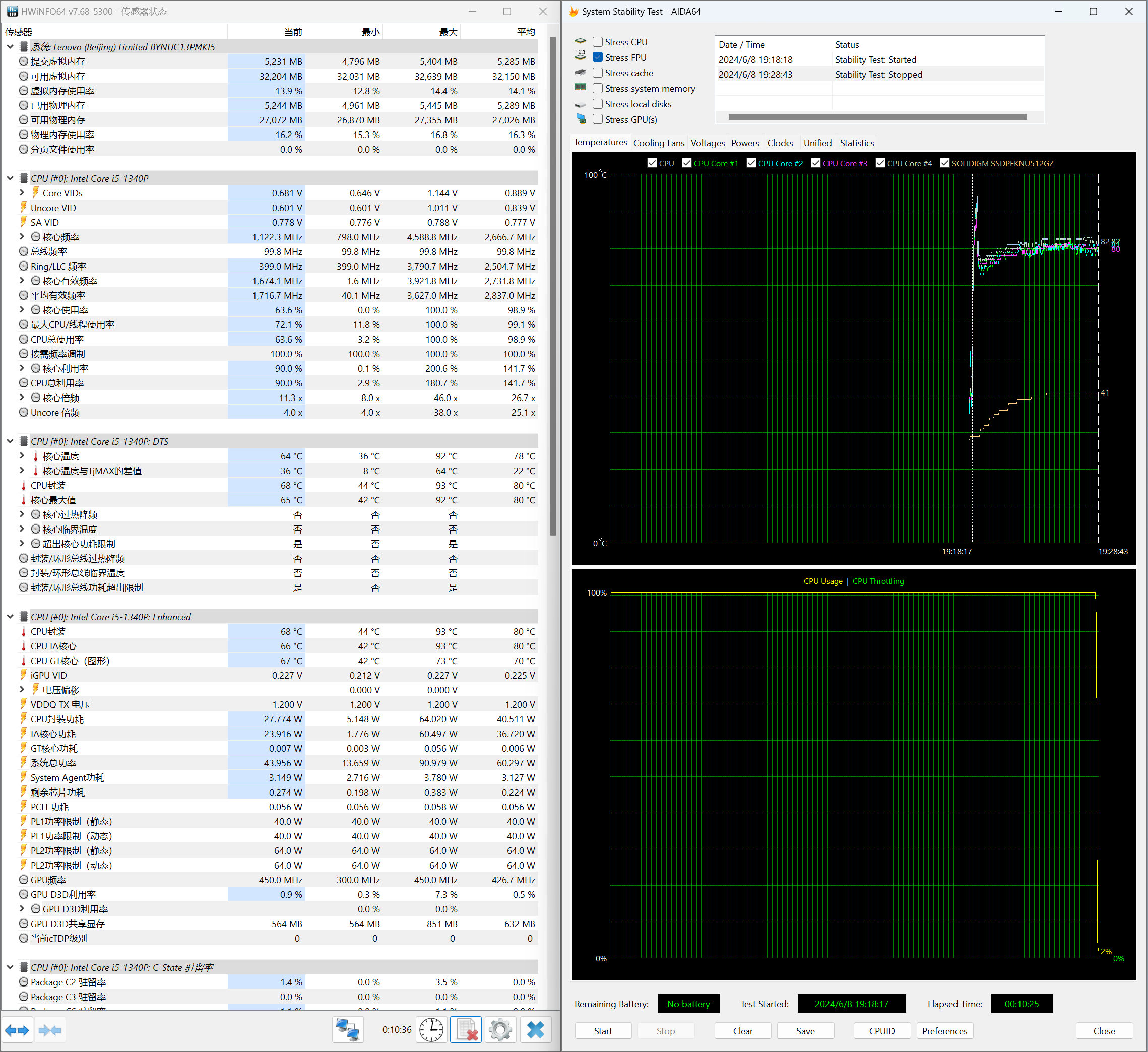
Task: Click the expand columns arrows icon in HWiNFO
Action: 17,1030
